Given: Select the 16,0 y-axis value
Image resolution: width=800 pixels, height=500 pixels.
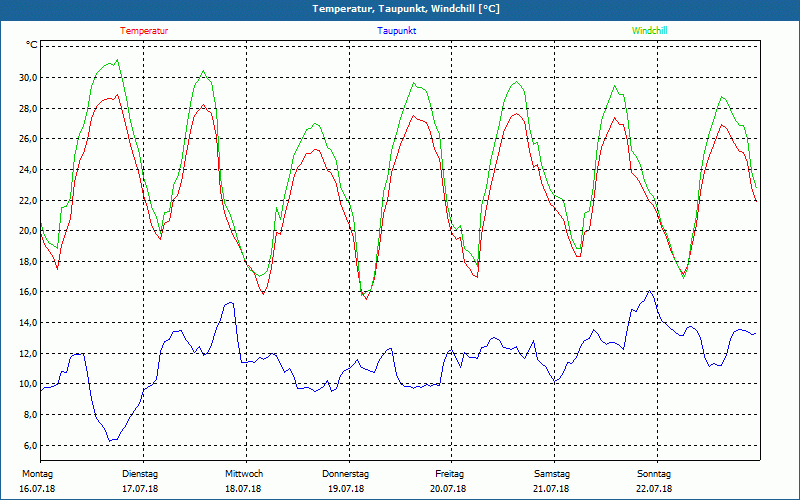Looking at the screenshot, I should (29, 292).
